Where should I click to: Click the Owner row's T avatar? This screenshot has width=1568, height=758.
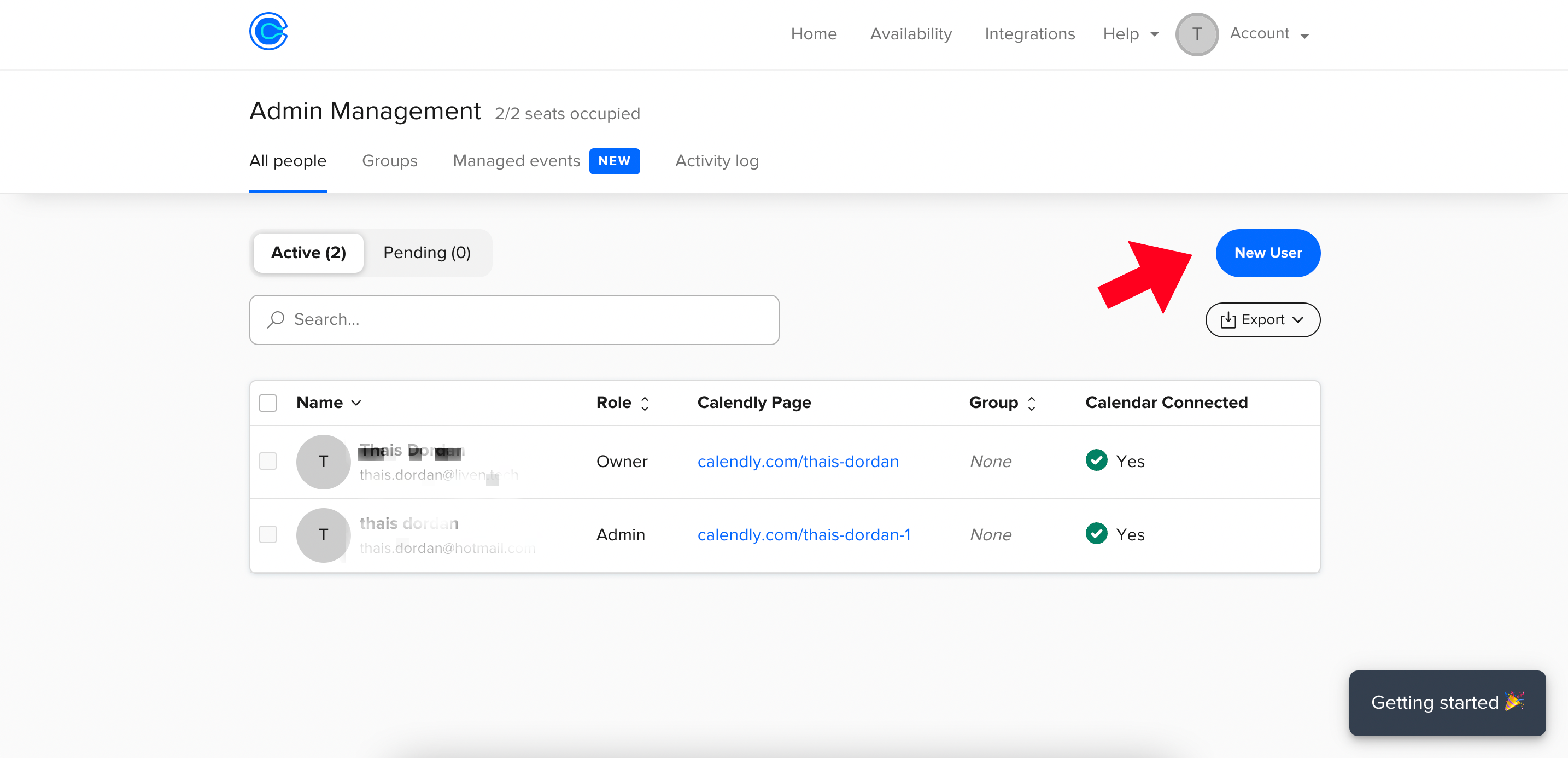(x=323, y=462)
